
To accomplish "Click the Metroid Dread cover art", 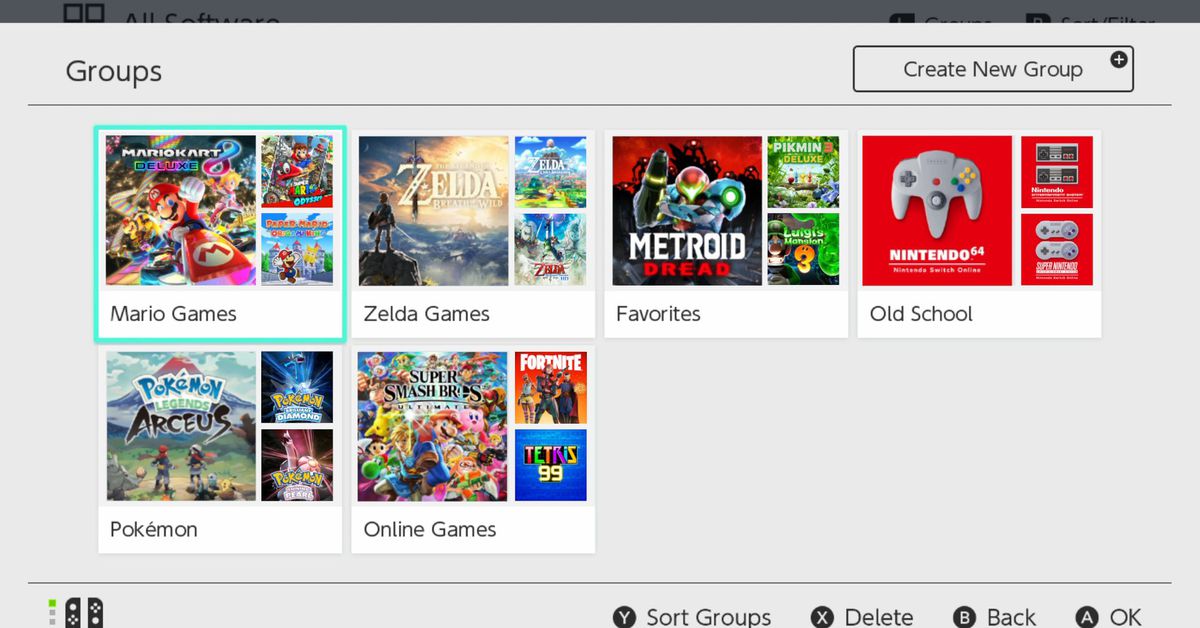I will coord(687,211).
